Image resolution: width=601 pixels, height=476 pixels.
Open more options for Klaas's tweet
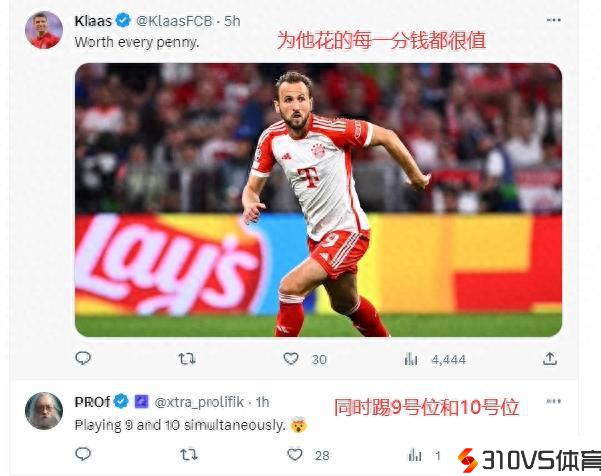[x=554, y=20]
